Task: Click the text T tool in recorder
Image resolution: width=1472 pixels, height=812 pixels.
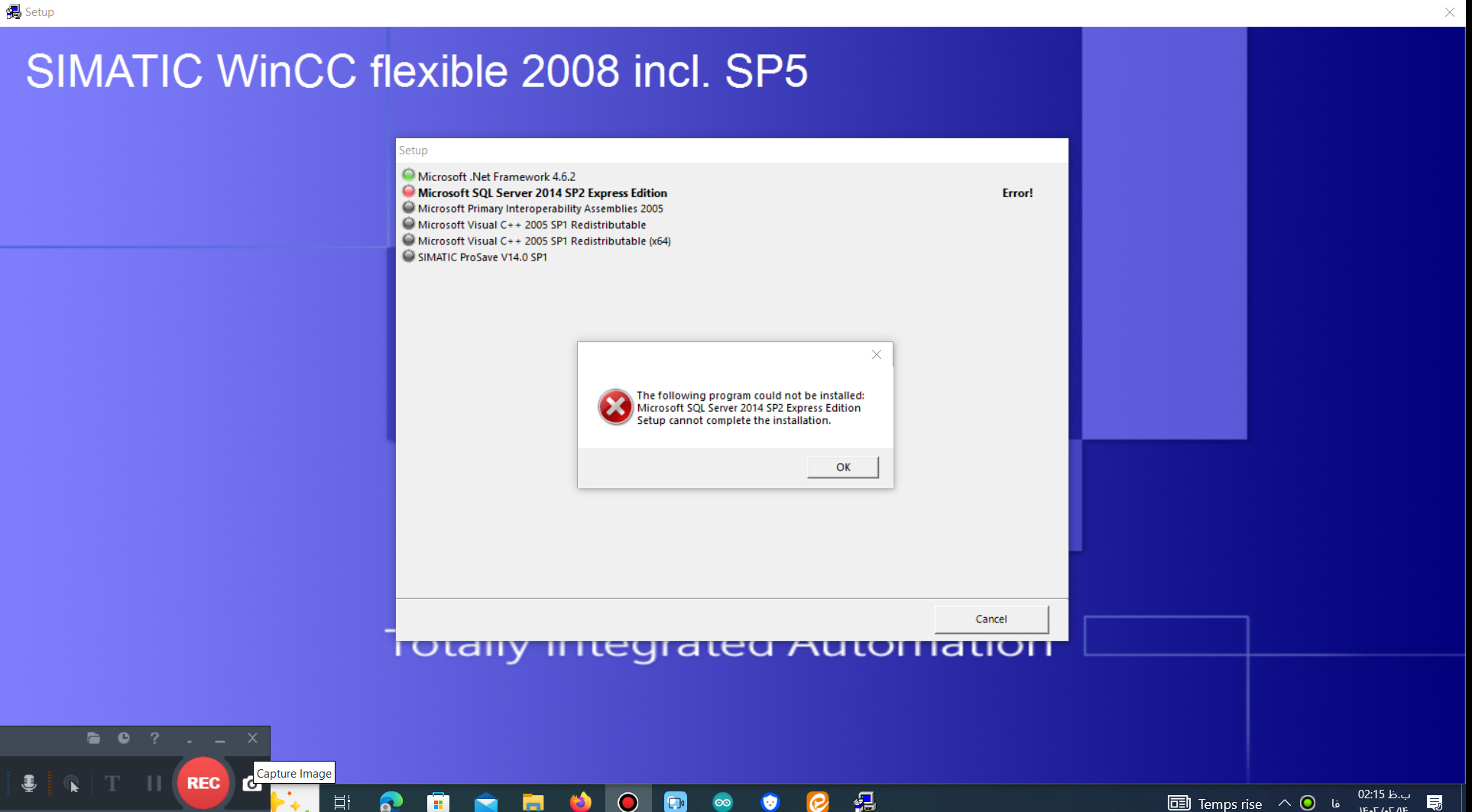Action: (112, 783)
